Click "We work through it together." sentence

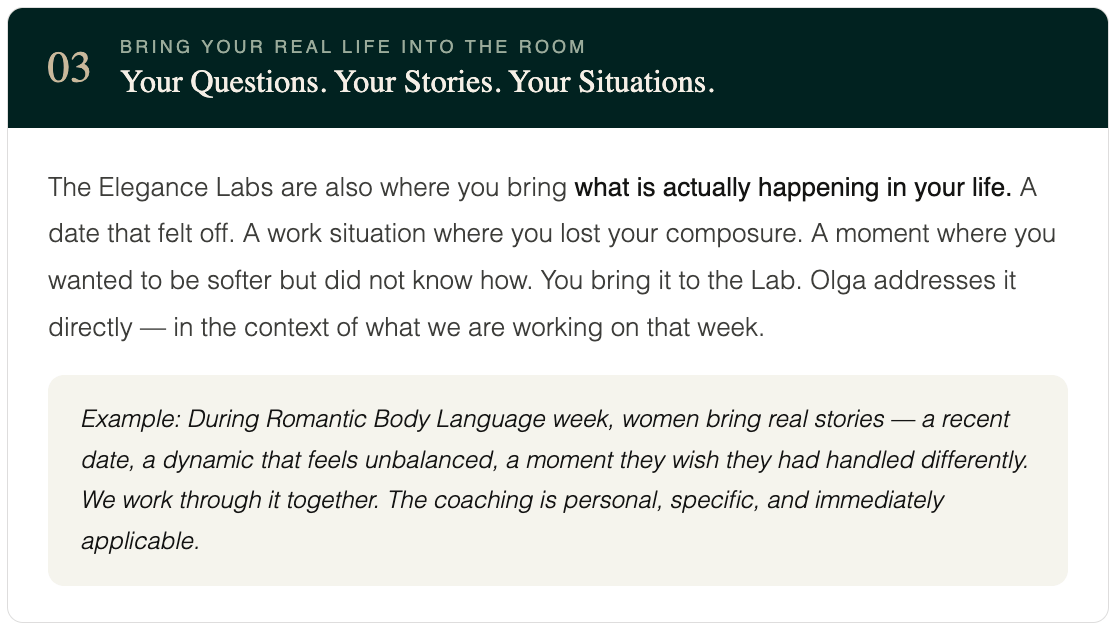[x=230, y=500]
